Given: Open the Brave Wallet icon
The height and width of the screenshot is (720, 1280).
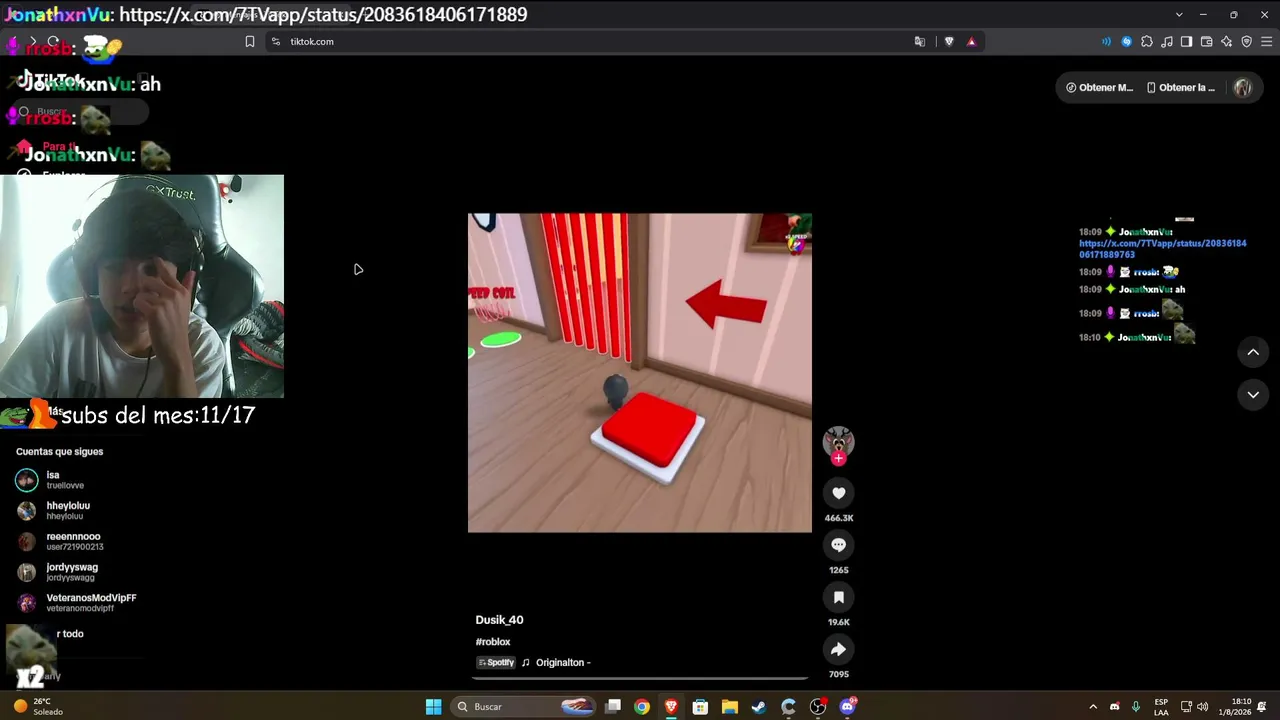Looking at the screenshot, I should (1207, 41).
